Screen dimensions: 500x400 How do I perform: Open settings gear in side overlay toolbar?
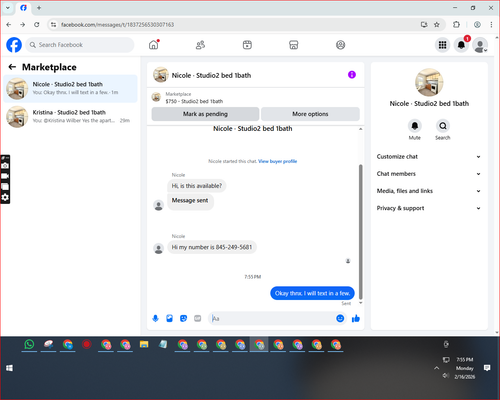5,197
